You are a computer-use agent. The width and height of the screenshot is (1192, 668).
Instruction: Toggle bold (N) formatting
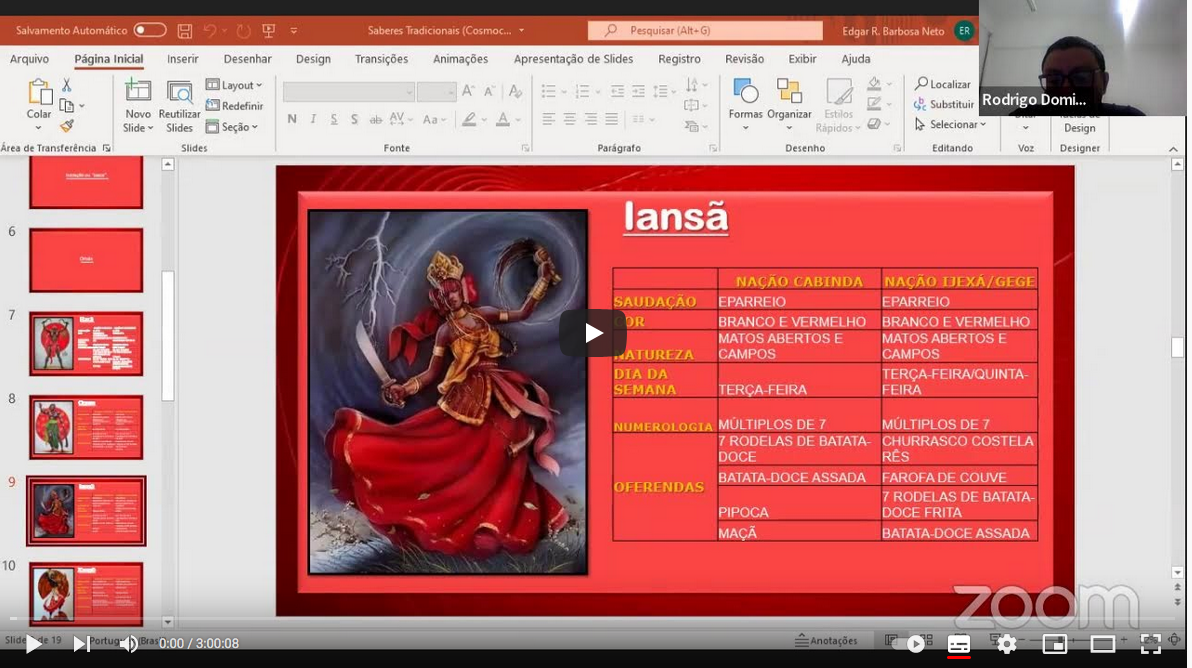(292, 119)
